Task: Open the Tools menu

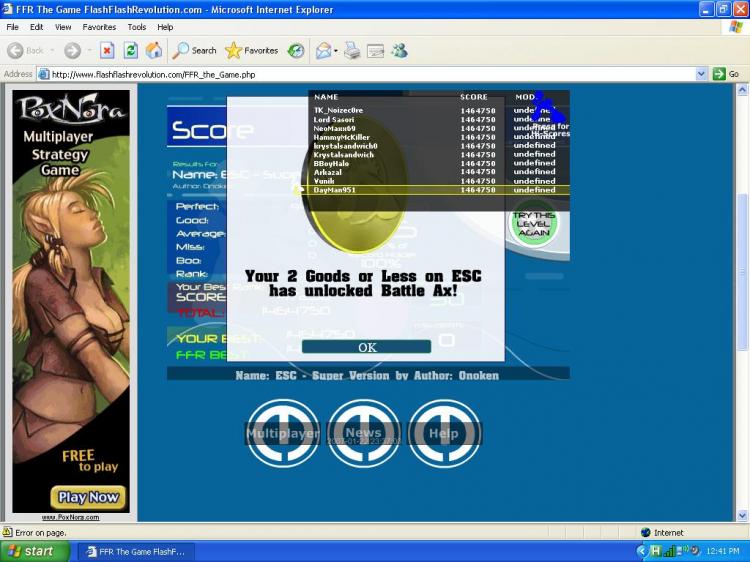Action: (x=136, y=27)
